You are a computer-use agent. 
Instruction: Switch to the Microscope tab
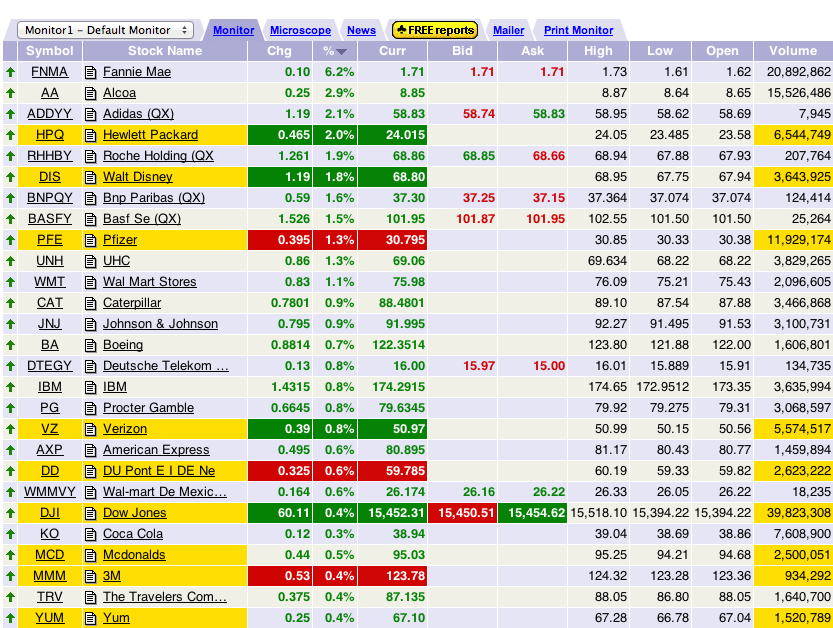pos(300,30)
